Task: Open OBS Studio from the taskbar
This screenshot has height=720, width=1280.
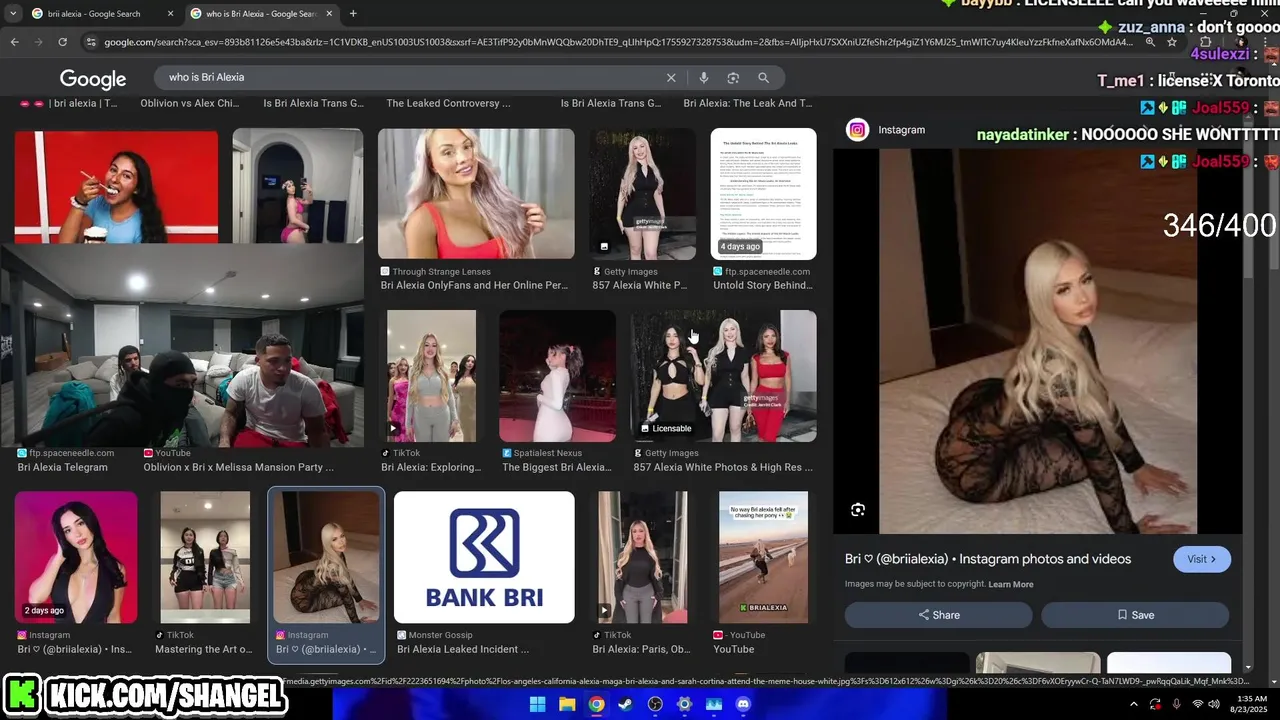Action: (655, 704)
